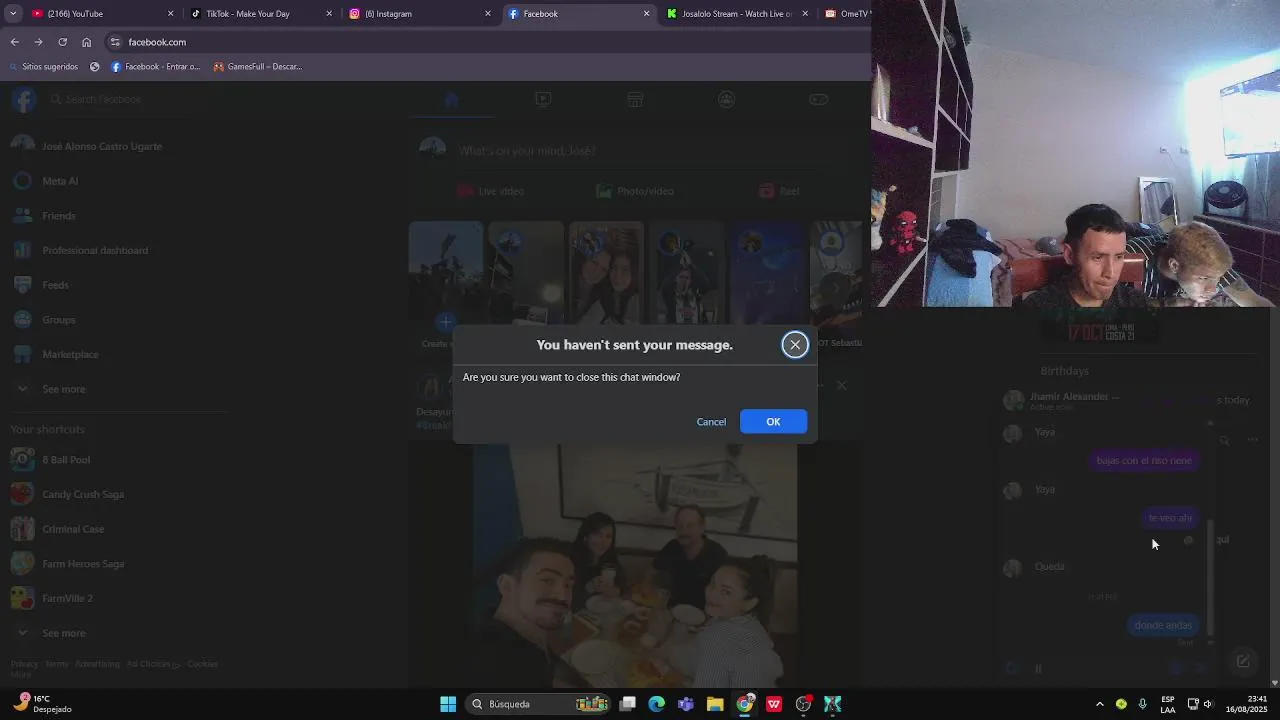
Task: Add a Photo/video post
Action: [635, 191]
